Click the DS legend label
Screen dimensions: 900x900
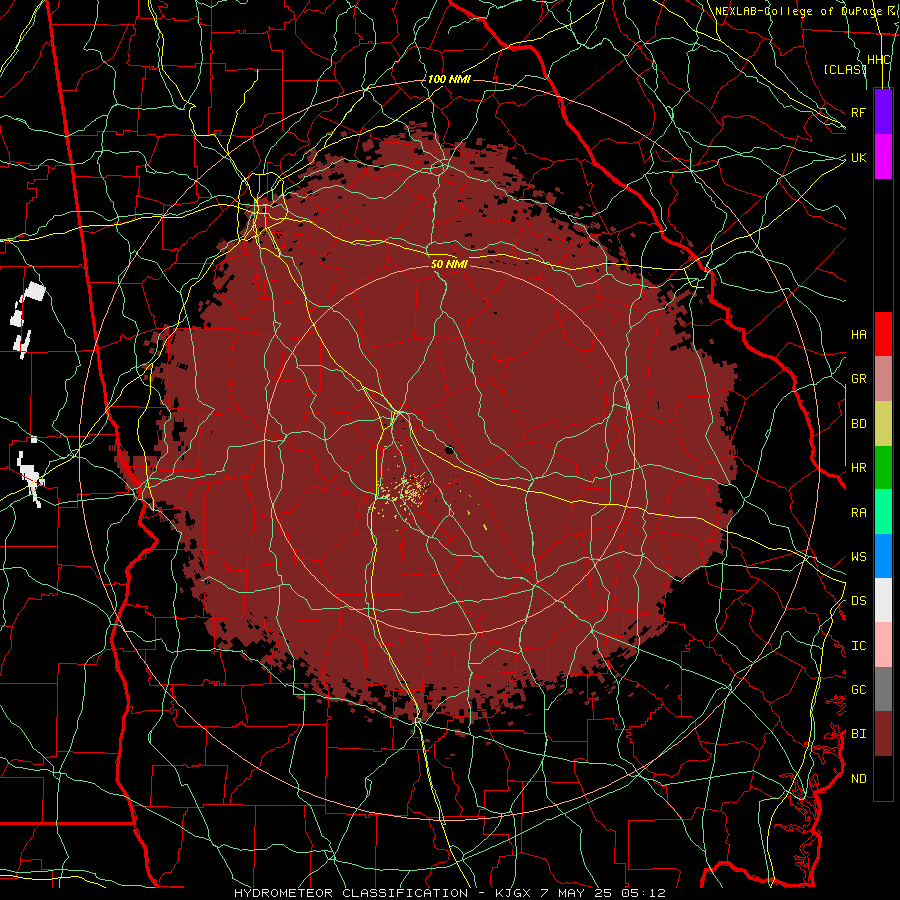(858, 601)
